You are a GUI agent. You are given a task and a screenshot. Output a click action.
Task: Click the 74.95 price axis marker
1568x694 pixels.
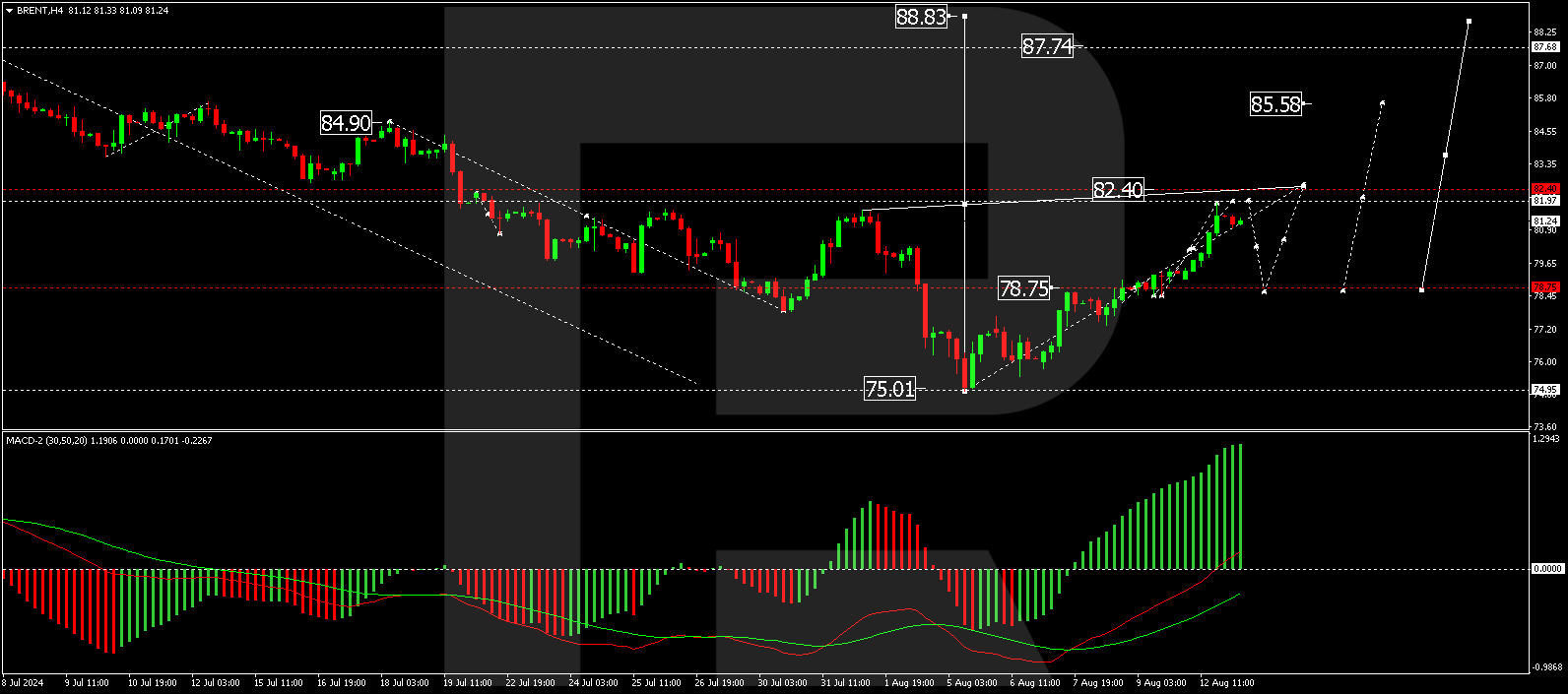pos(1544,390)
